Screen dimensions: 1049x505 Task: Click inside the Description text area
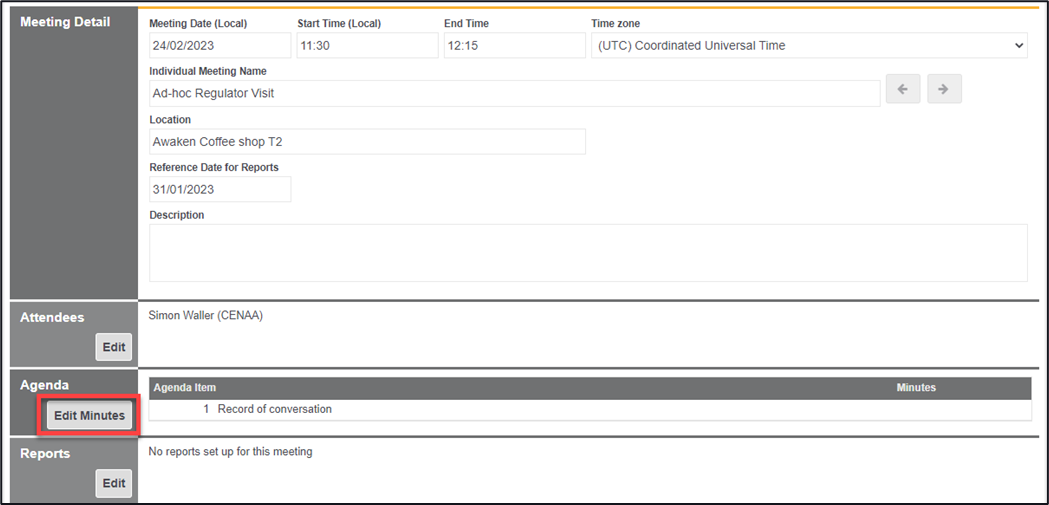(x=588, y=253)
